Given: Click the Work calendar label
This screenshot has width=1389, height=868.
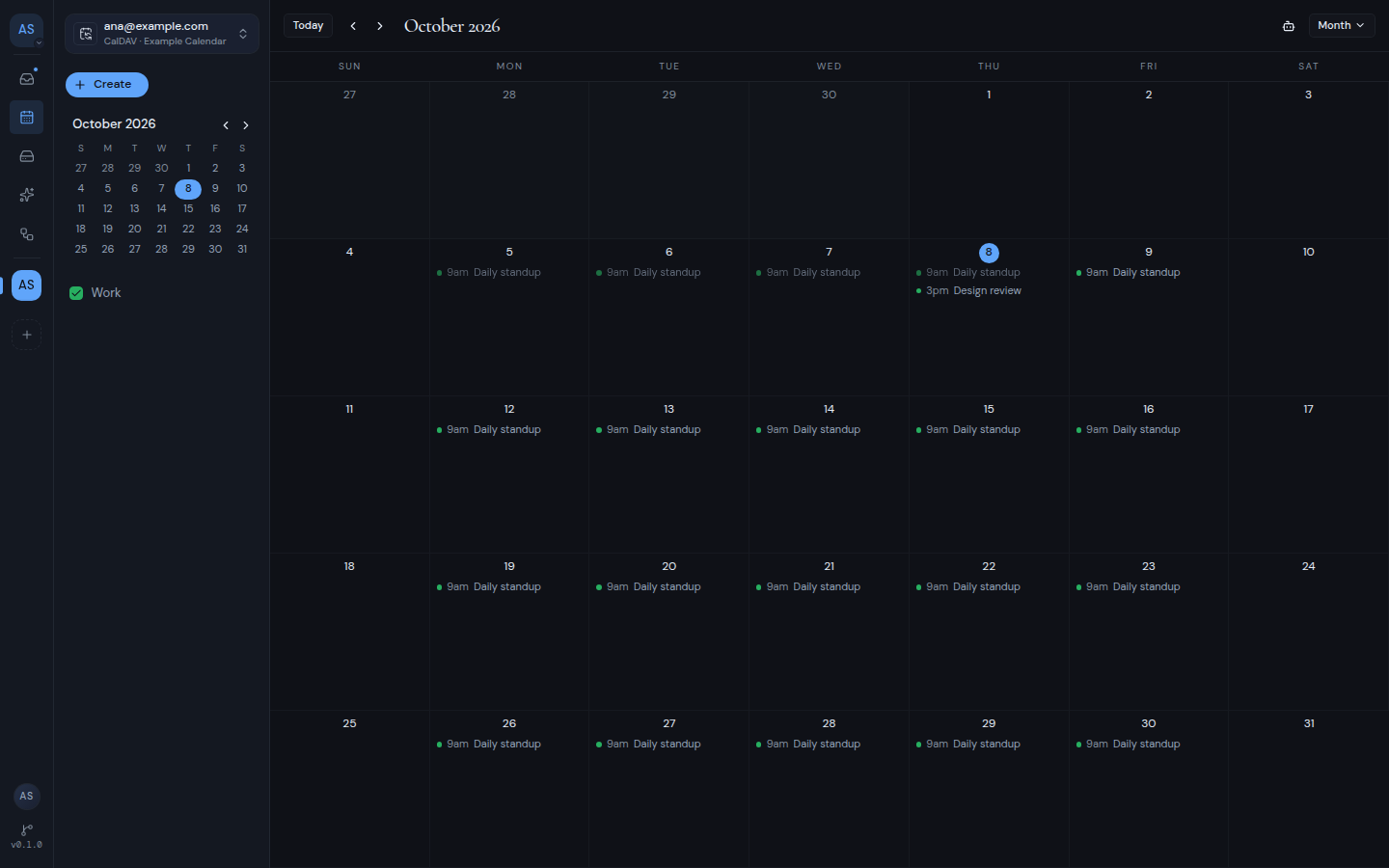Looking at the screenshot, I should [106, 293].
